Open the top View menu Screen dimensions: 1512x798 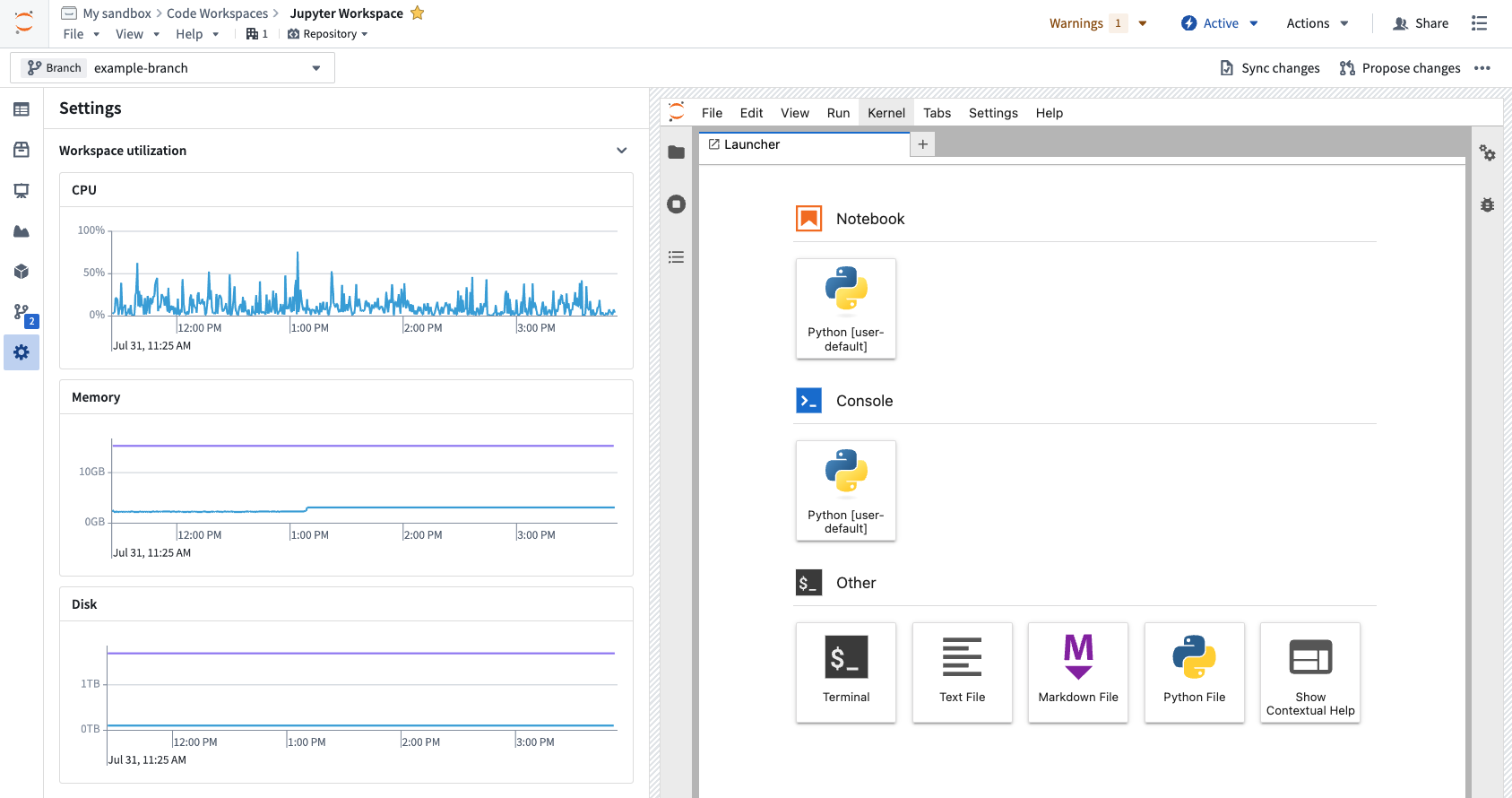[x=137, y=34]
